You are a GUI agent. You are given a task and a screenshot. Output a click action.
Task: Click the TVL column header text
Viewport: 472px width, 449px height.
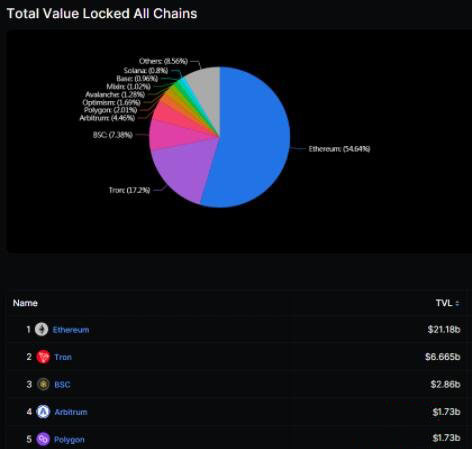pos(444,303)
